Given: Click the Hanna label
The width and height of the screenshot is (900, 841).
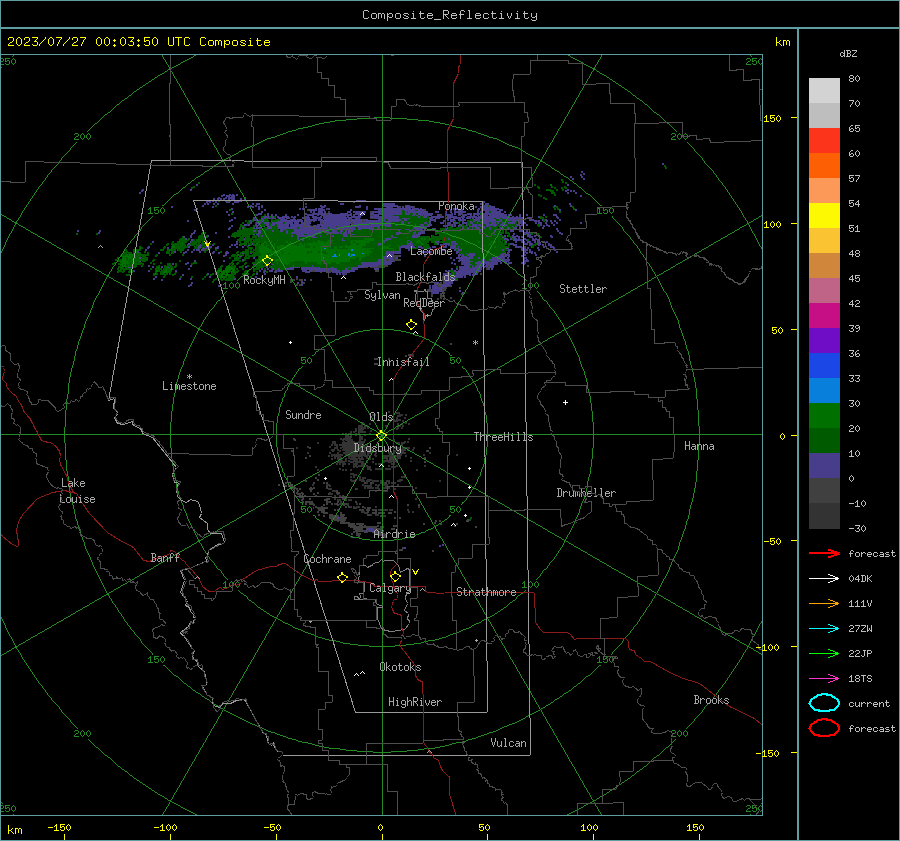Looking at the screenshot, I should tap(699, 446).
